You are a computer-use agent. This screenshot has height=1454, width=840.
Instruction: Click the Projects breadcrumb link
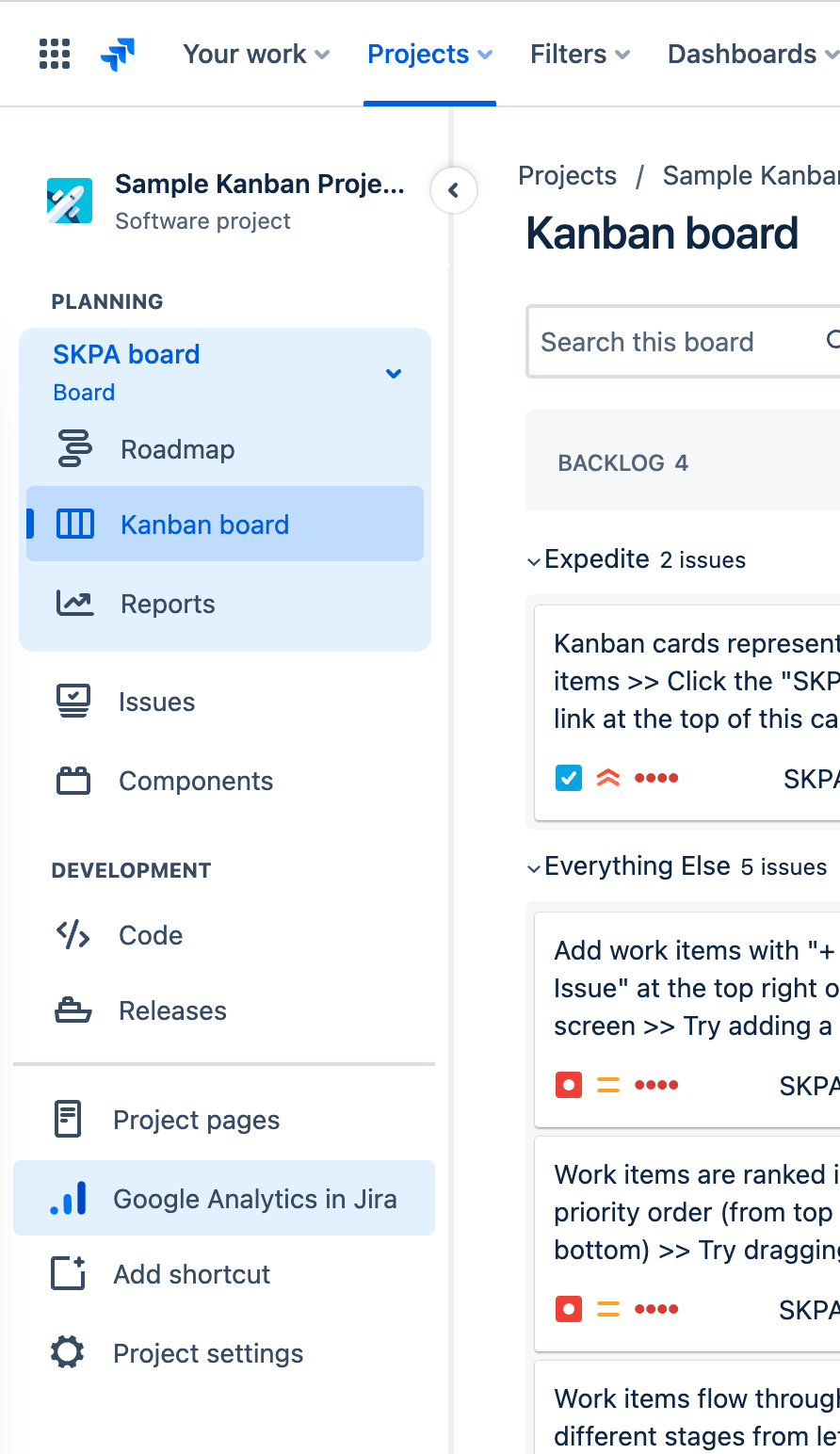point(567,176)
